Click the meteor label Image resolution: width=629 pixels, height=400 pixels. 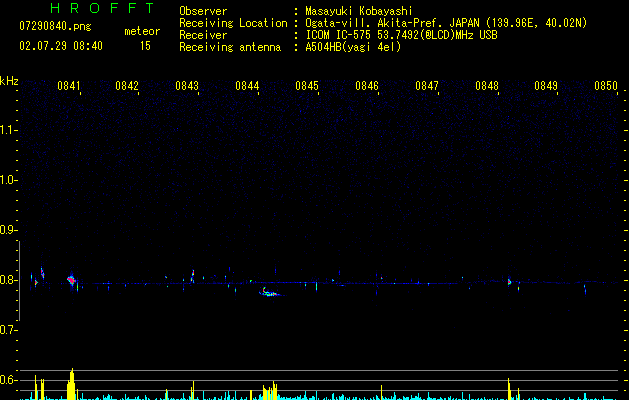coord(142,31)
